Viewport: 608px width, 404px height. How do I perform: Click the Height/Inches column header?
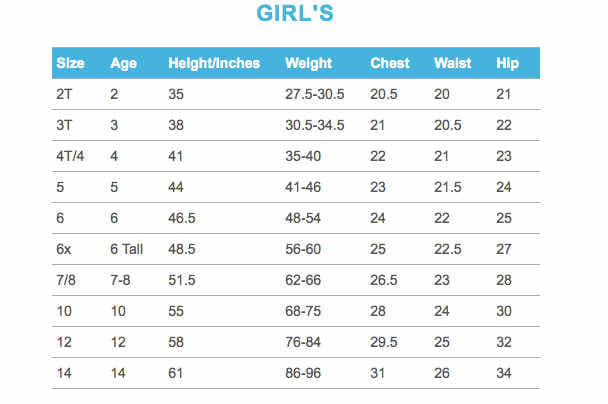tap(214, 63)
